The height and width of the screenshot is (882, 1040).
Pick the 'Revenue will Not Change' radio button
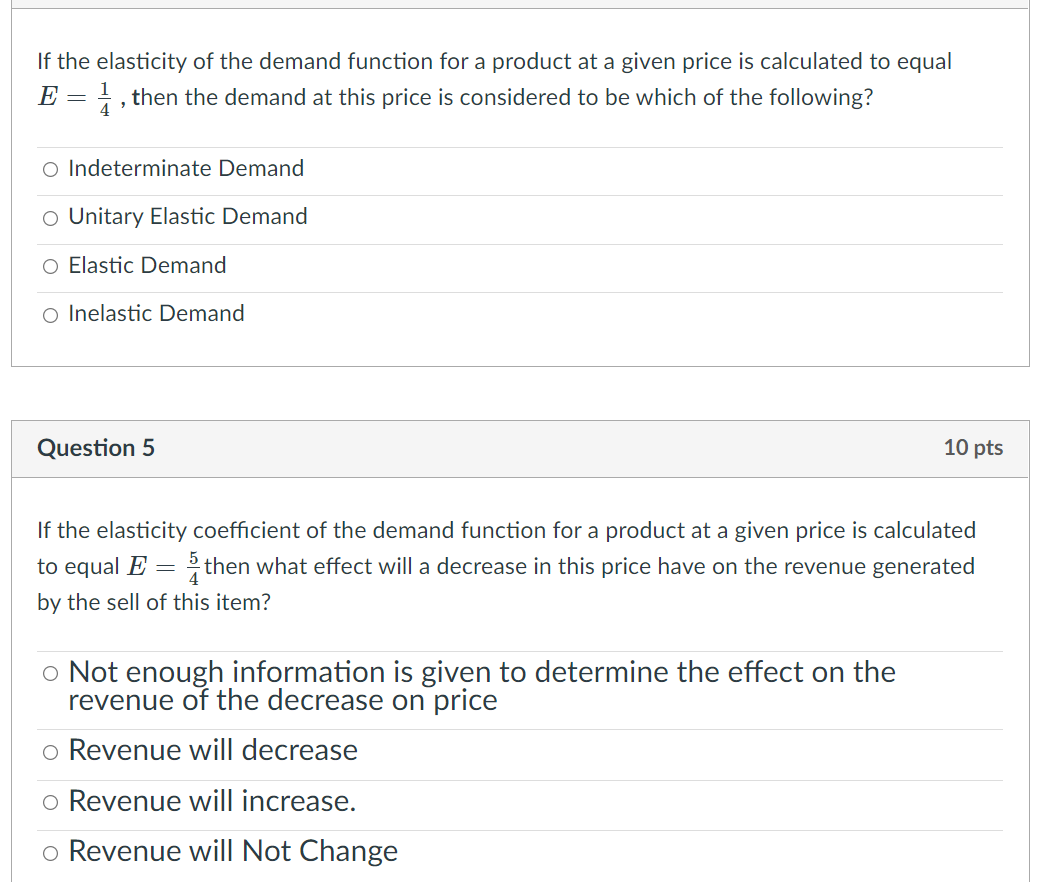coord(50,853)
